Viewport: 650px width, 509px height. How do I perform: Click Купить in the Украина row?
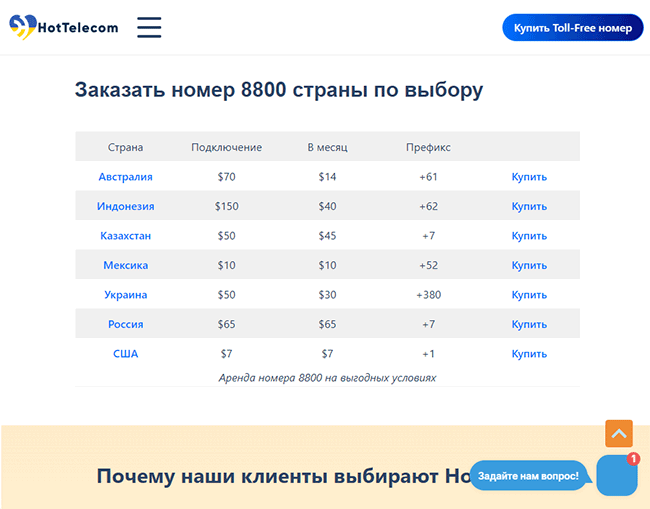[529, 295]
